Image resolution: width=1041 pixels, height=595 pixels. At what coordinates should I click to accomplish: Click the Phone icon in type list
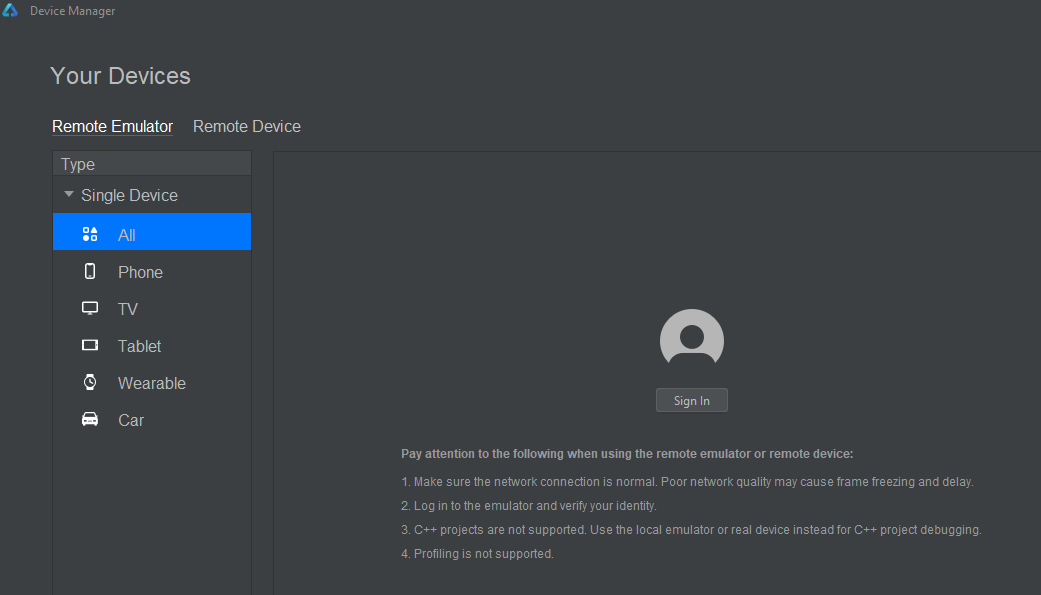[90, 271]
